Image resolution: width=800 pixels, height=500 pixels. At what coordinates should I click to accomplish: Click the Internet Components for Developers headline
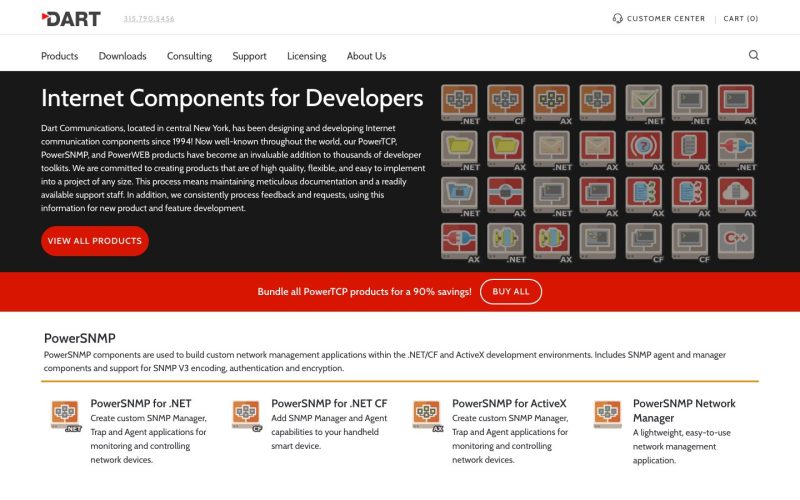pyautogui.click(x=232, y=98)
